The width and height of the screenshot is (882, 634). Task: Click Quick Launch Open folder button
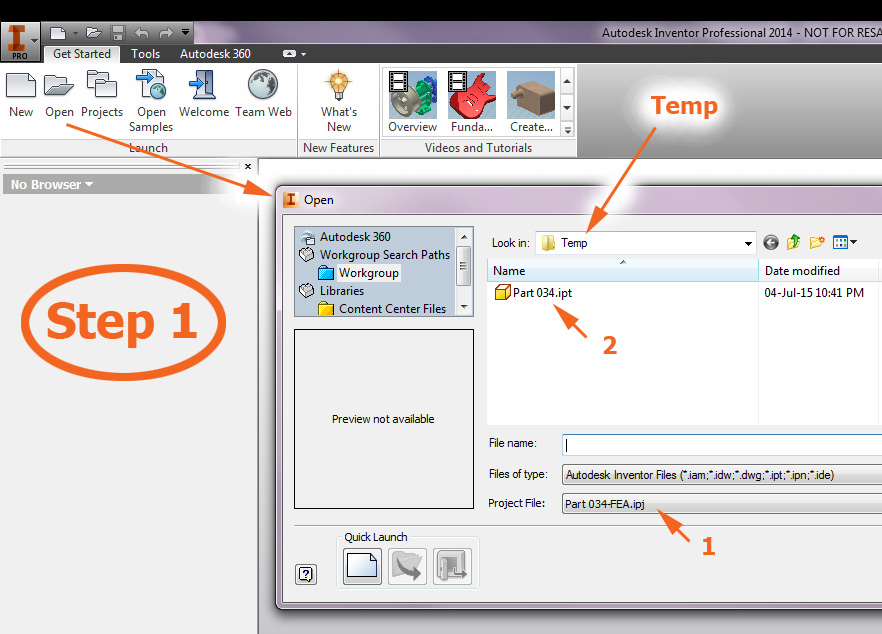[x=407, y=566]
